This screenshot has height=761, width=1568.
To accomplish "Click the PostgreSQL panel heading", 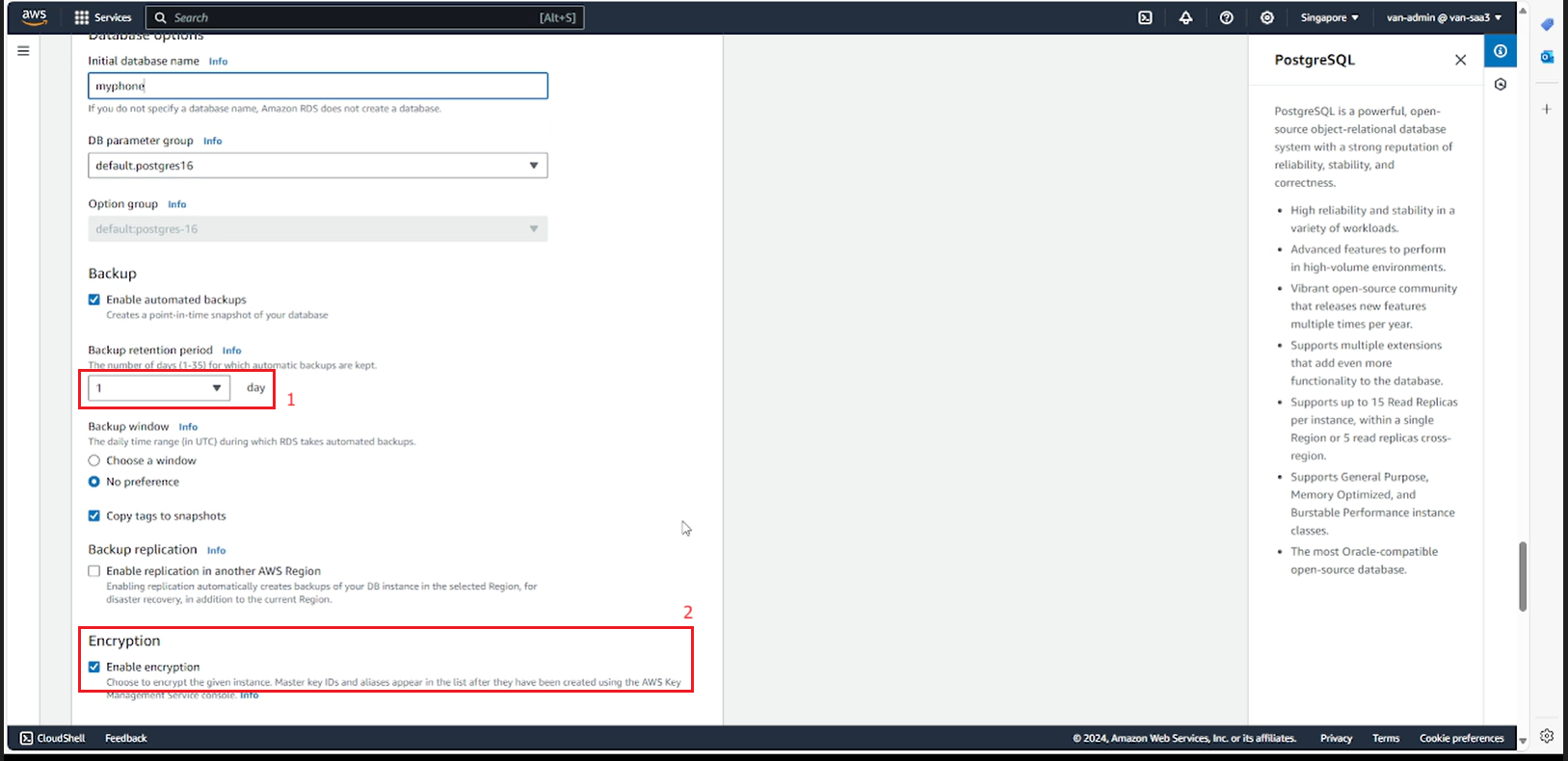I will [1315, 60].
